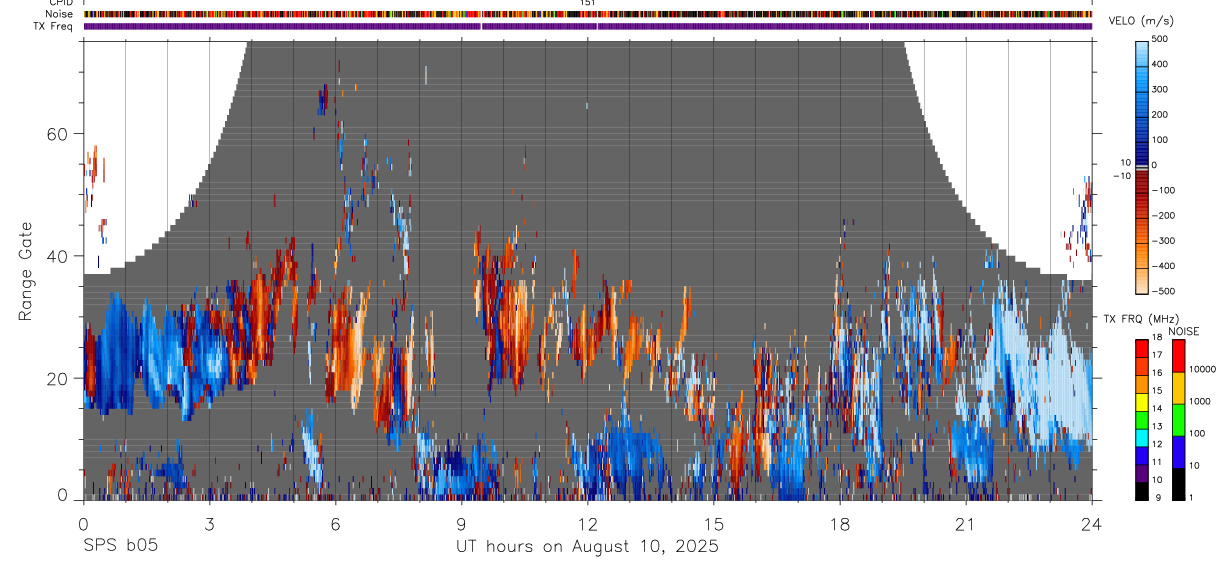The width and height of the screenshot is (1228, 567).
Task: Click velocity scale label '400'
Action: (x=1160, y=64)
